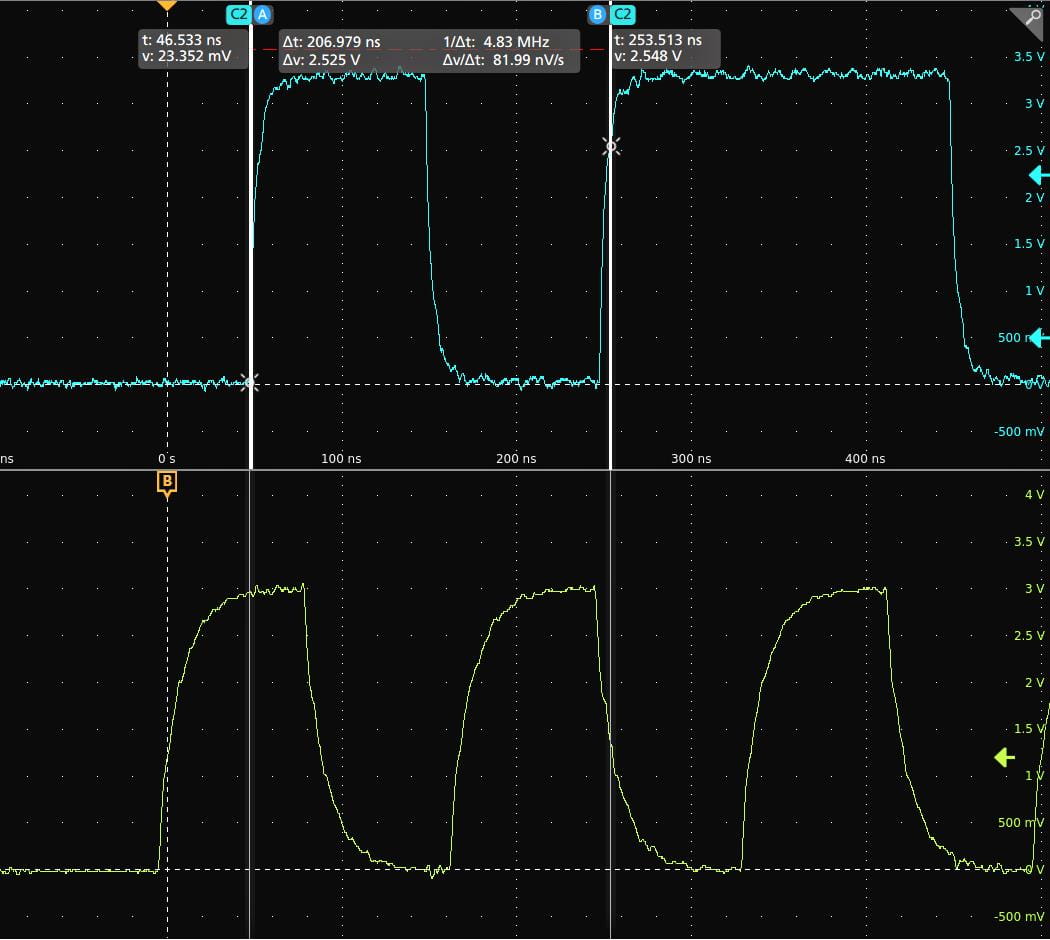Click the 100 ns time axis label
Viewport: 1050px width, 940px height.
[341, 459]
